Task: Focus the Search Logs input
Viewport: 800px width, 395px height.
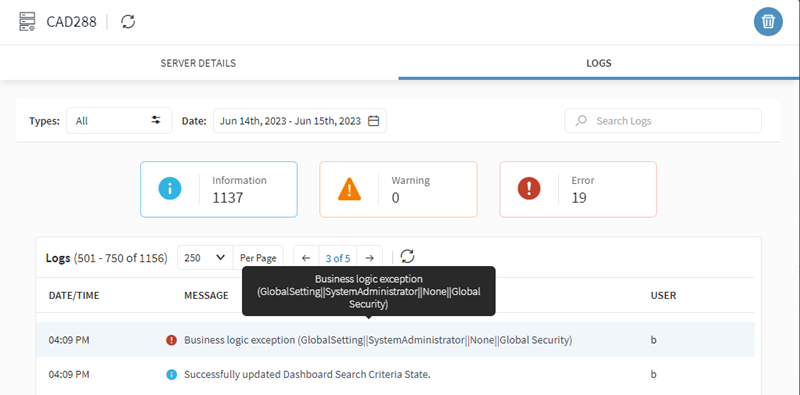Action: point(663,121)
